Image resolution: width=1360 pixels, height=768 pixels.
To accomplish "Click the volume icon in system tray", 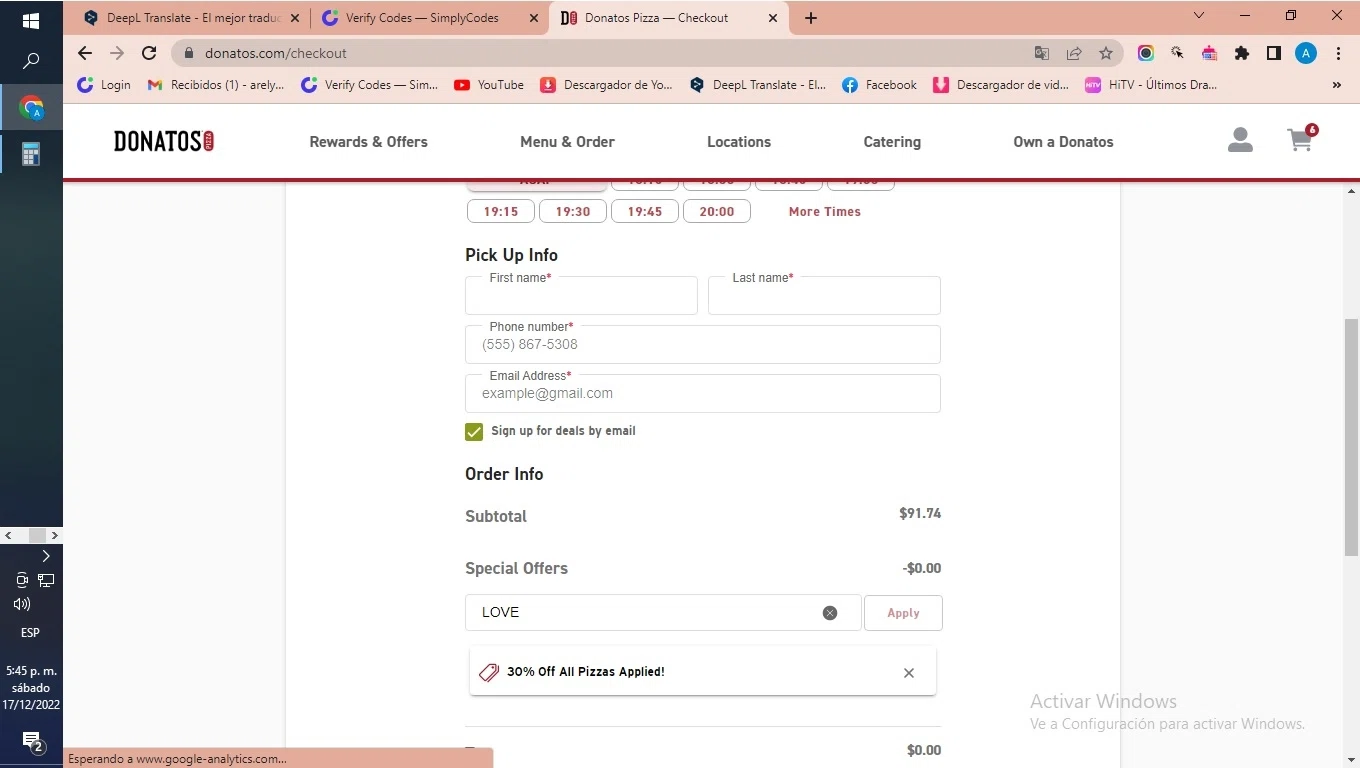I will 22,604.
